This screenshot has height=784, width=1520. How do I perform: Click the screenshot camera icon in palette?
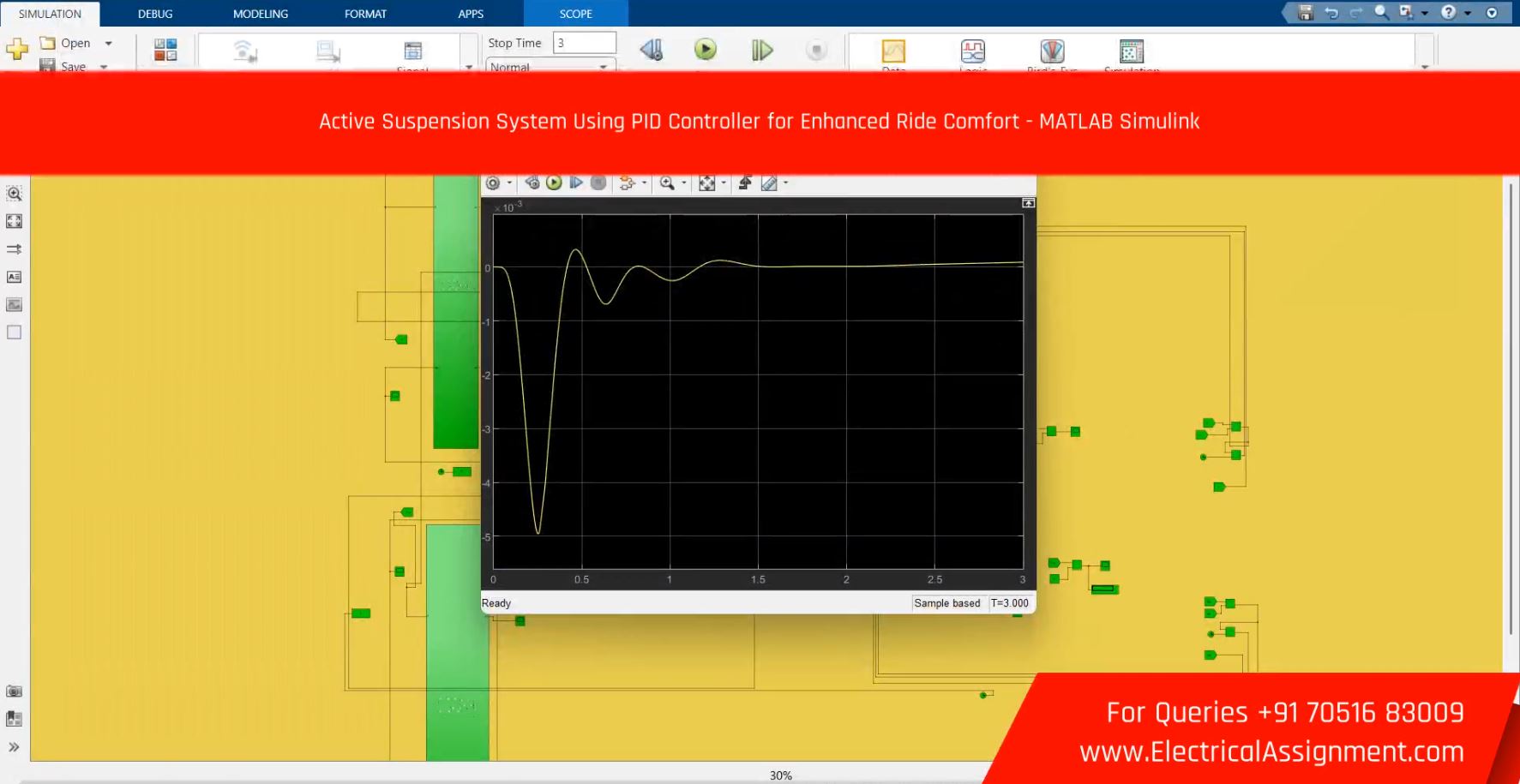(x=14, y=691)
